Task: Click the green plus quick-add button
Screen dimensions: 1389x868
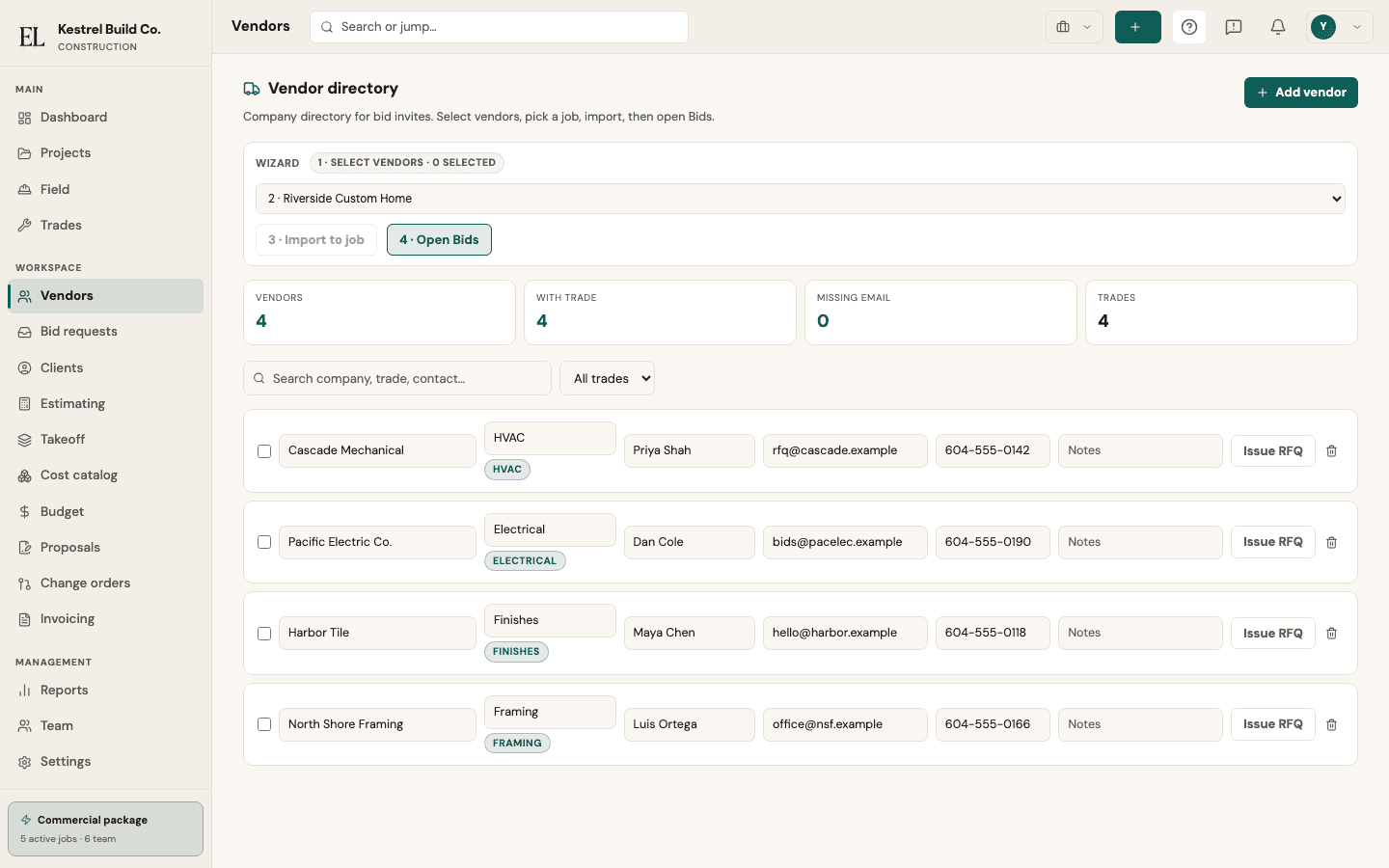Action: click(x=1138, y=27)
